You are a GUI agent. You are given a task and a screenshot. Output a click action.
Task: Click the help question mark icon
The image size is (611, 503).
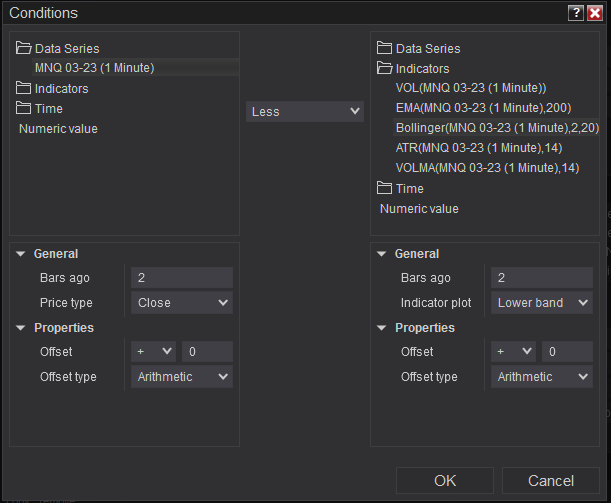click(x=576, y=13)
